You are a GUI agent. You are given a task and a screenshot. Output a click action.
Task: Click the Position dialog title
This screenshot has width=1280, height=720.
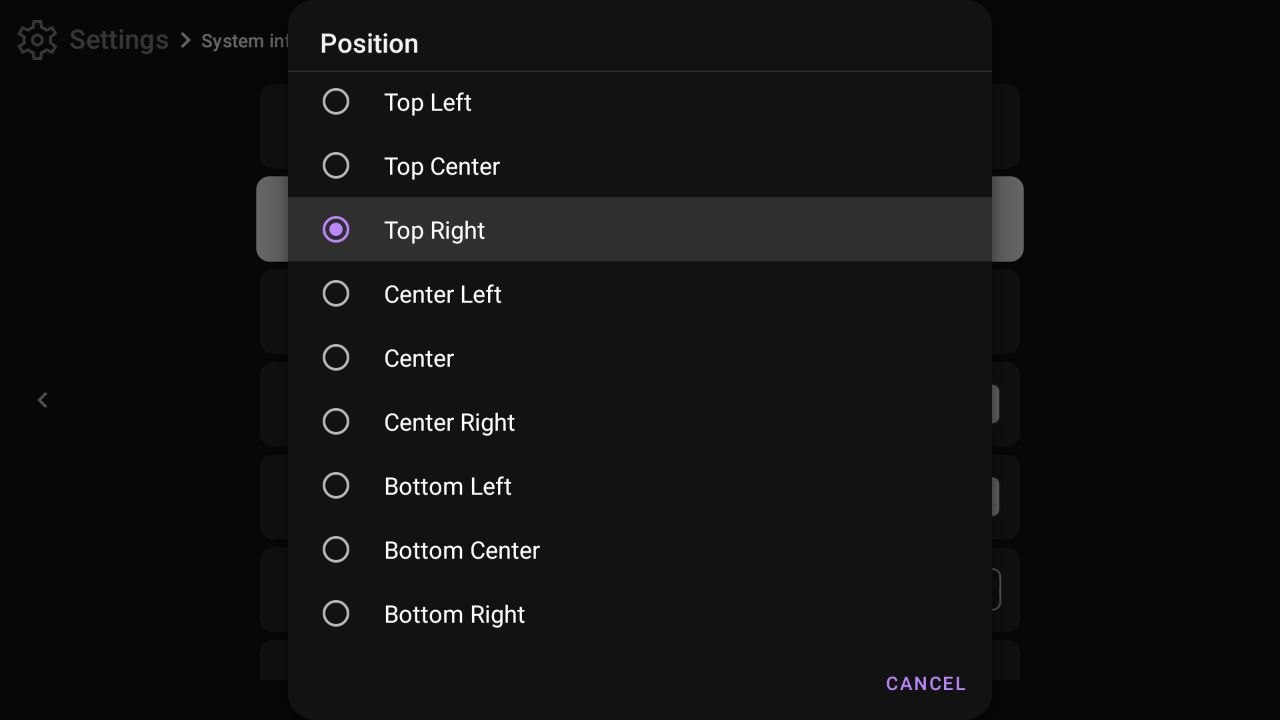[369, 43]
